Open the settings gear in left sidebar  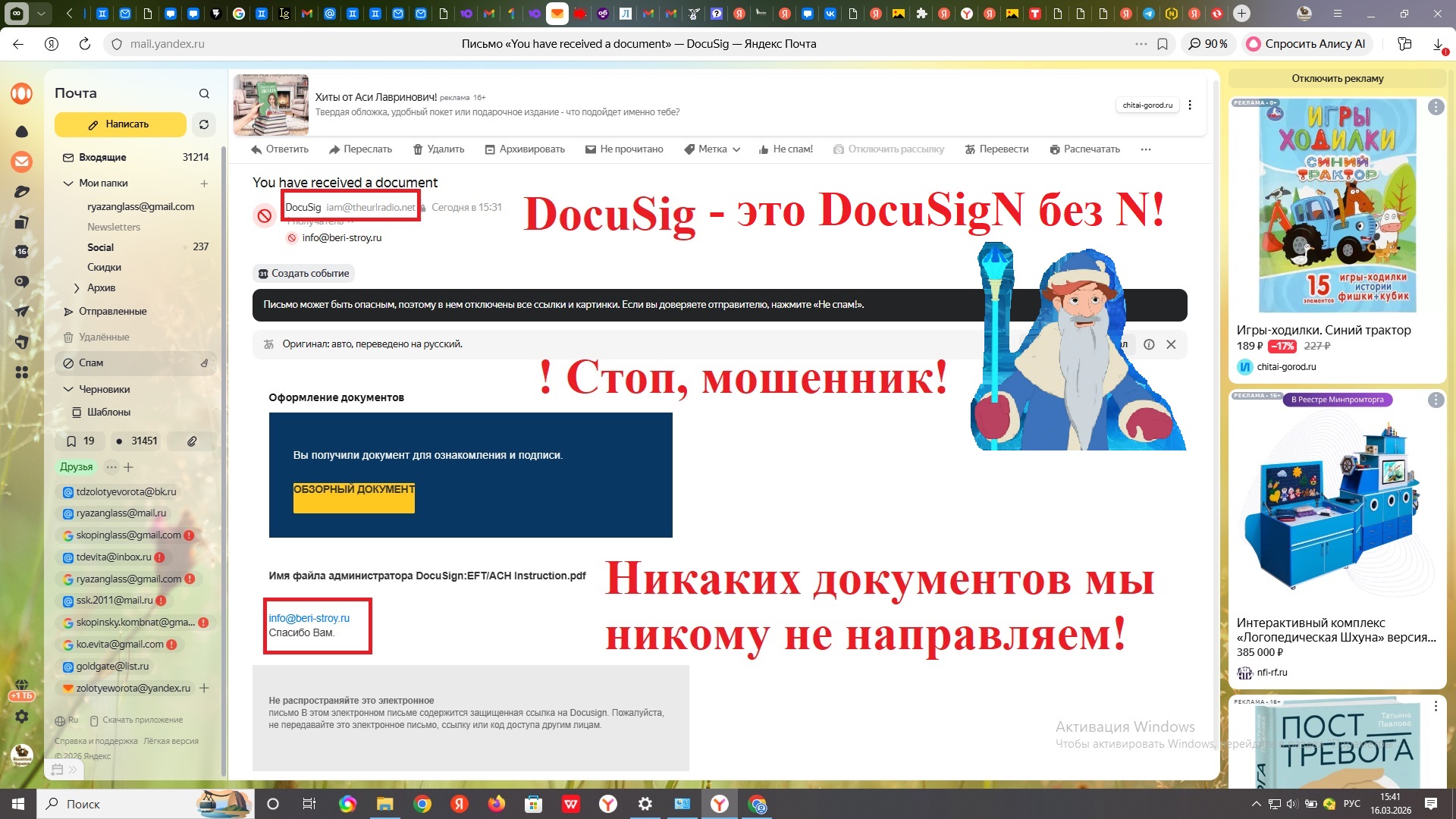pyautogui.click(x=22, y=717)
